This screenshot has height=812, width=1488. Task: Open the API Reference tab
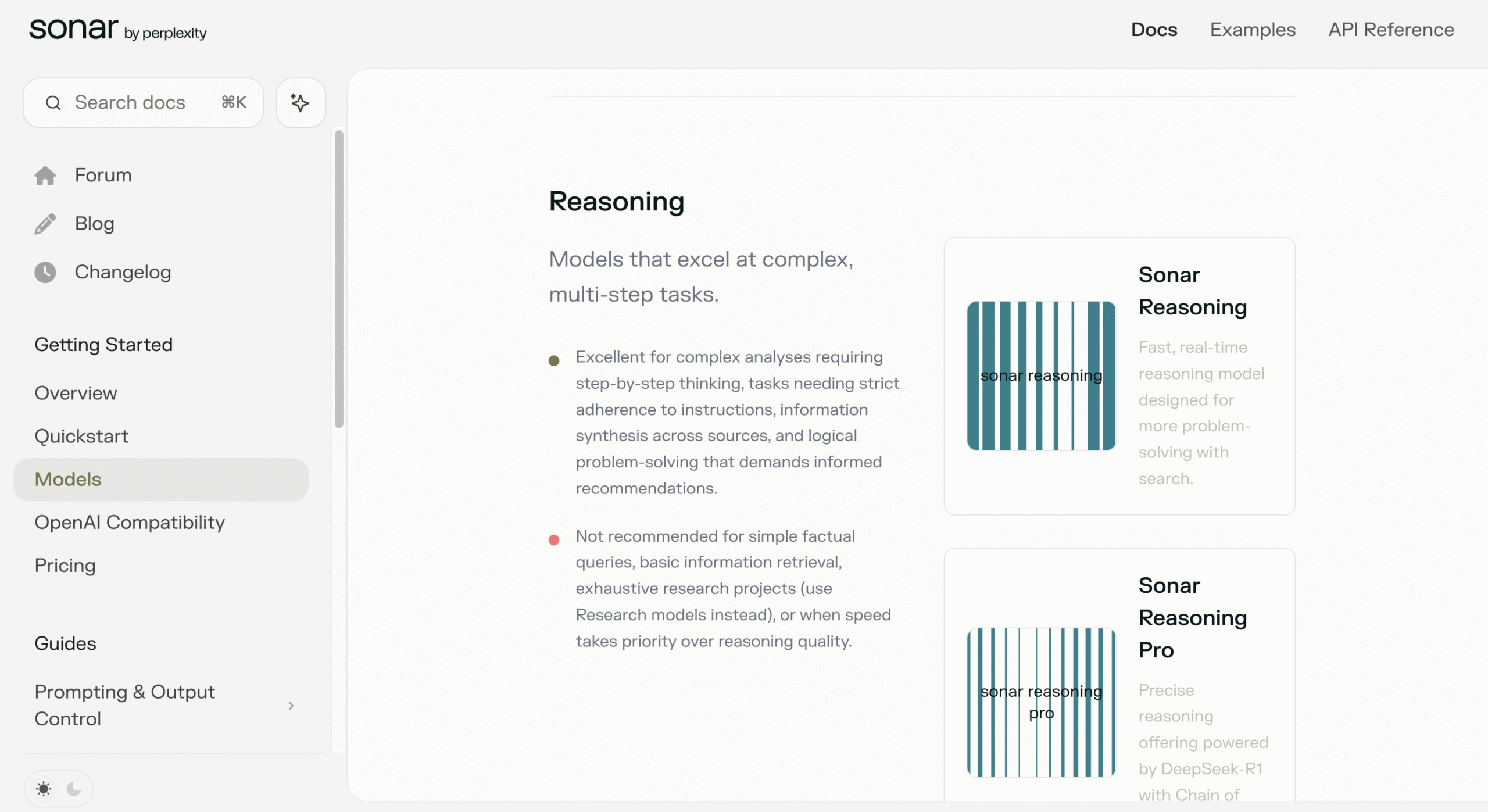pyautogui.click(x=1391, y=30)
